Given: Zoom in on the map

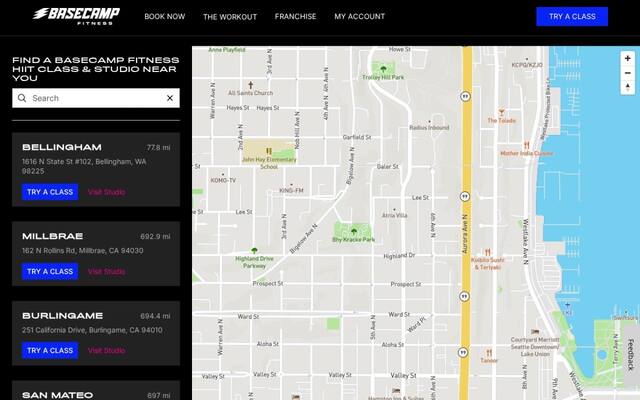Looking at the screenshot, I should (x=627, y=58).
